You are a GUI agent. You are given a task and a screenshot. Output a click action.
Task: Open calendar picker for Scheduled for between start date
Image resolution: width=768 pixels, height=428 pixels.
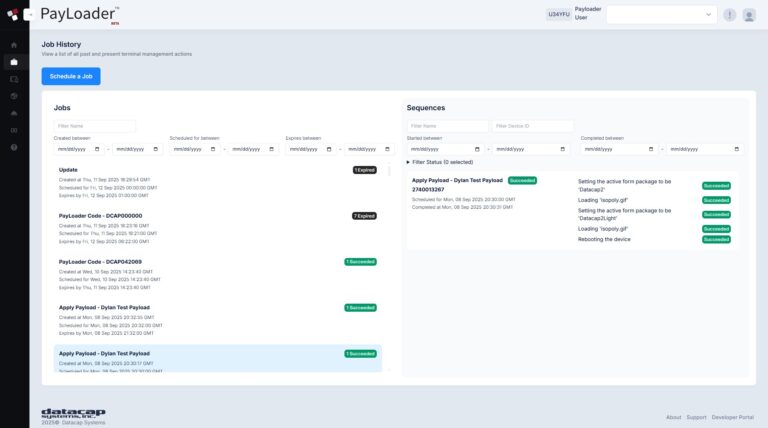(x=213, y=149)
